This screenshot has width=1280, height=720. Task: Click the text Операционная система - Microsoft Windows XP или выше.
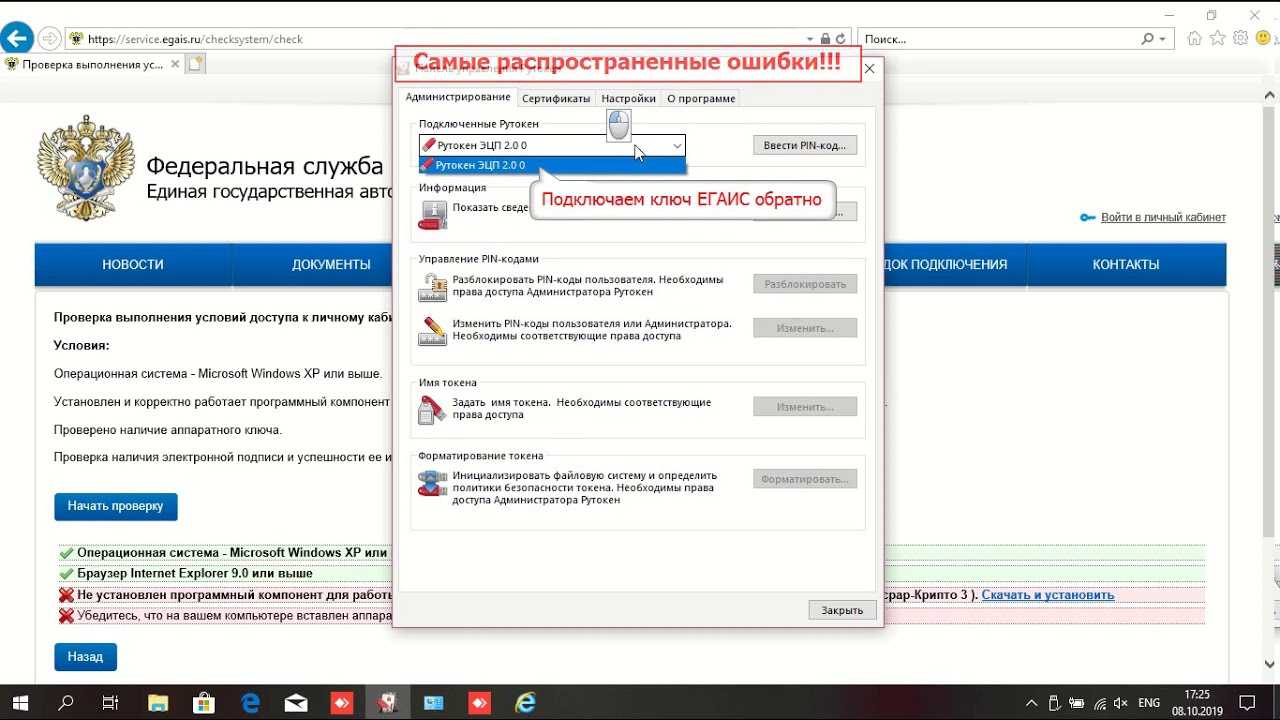tap(218, 374)
